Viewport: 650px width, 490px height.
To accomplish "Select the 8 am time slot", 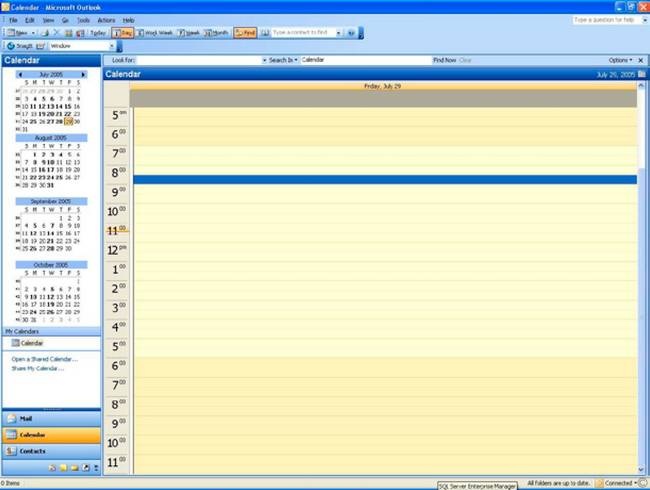I will click(385, 170).
